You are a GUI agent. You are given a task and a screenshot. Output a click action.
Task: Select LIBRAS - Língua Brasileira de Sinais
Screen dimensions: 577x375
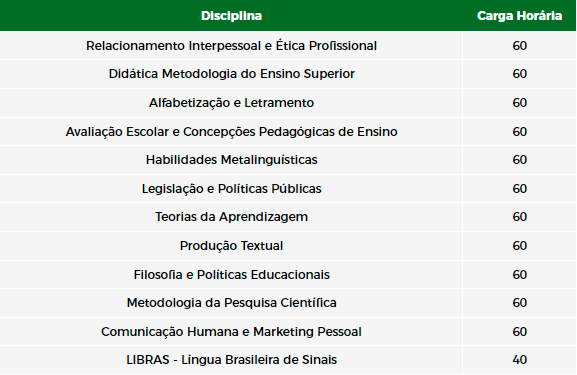pyautogui.click(x=231, y=360)
